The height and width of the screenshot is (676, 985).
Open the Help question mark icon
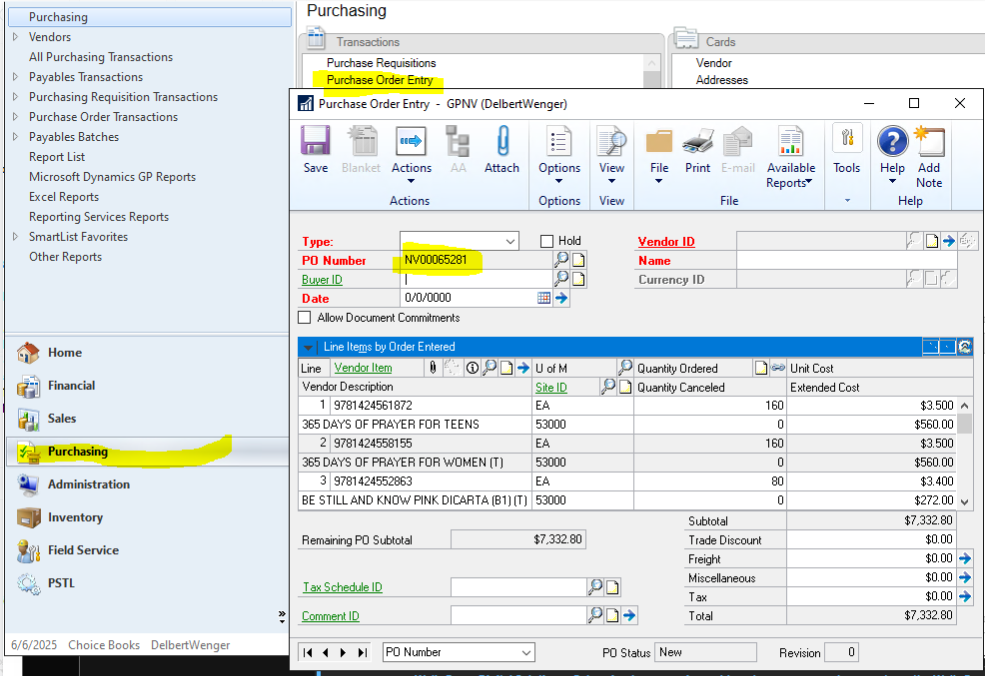tap(893, 141)
